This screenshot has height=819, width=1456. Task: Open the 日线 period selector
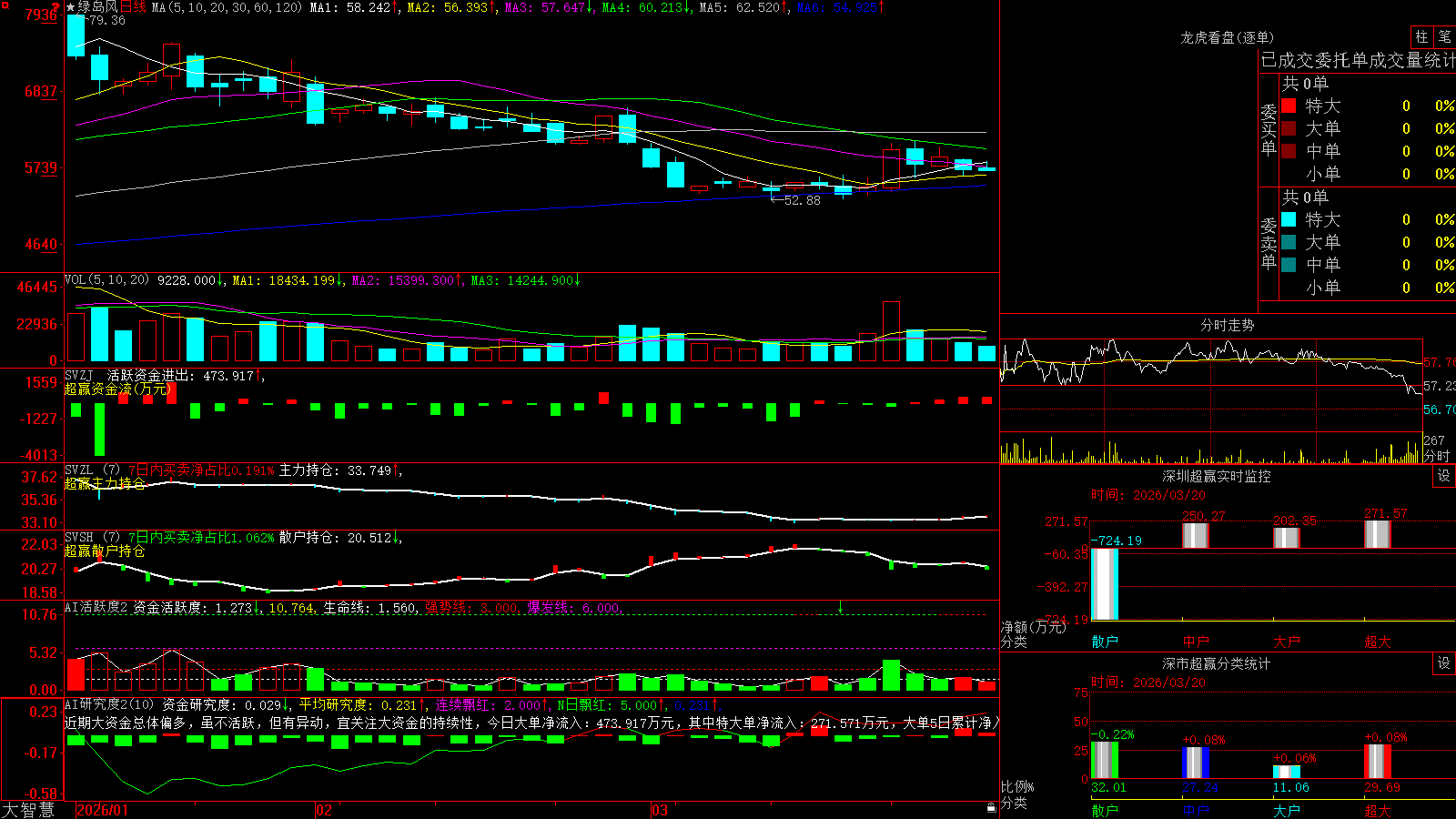133,7
